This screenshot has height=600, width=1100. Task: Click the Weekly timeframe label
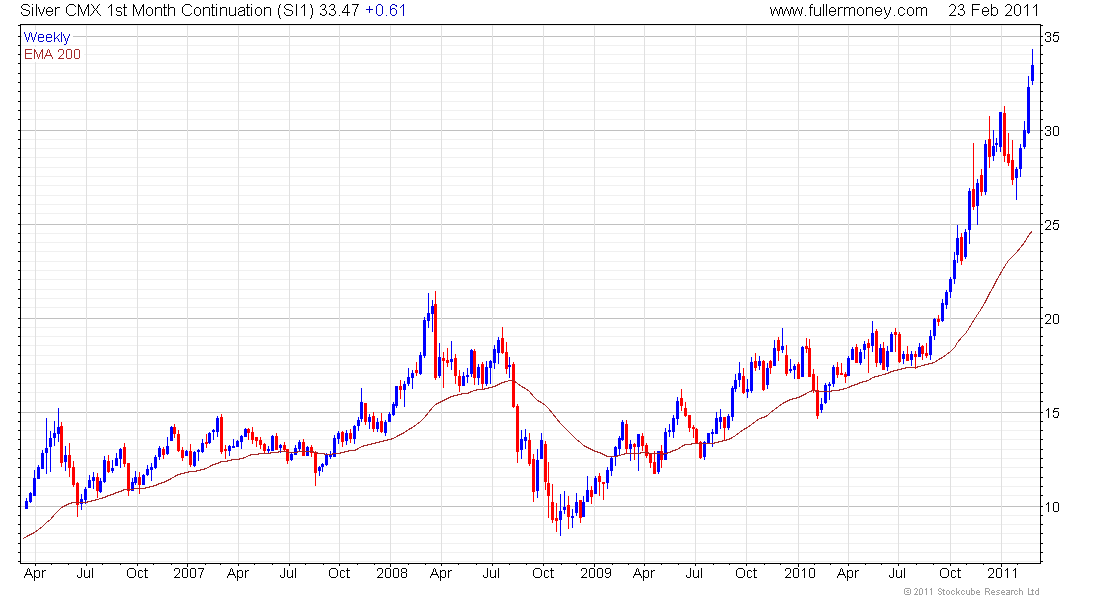pyautogui.click(x=47, y=37)
